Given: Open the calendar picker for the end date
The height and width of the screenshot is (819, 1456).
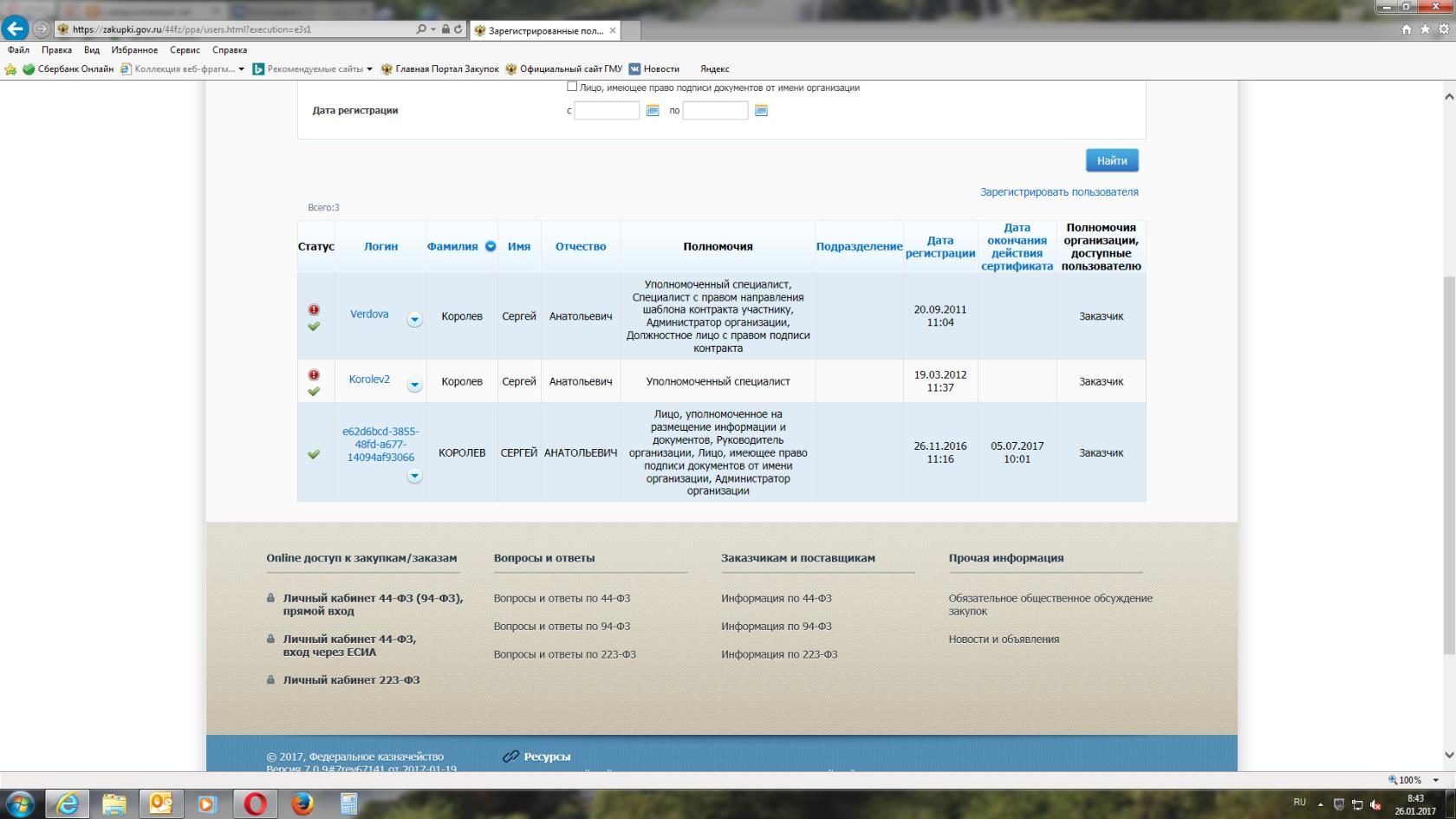Looking at the screenshot, I should coord(761,110).
